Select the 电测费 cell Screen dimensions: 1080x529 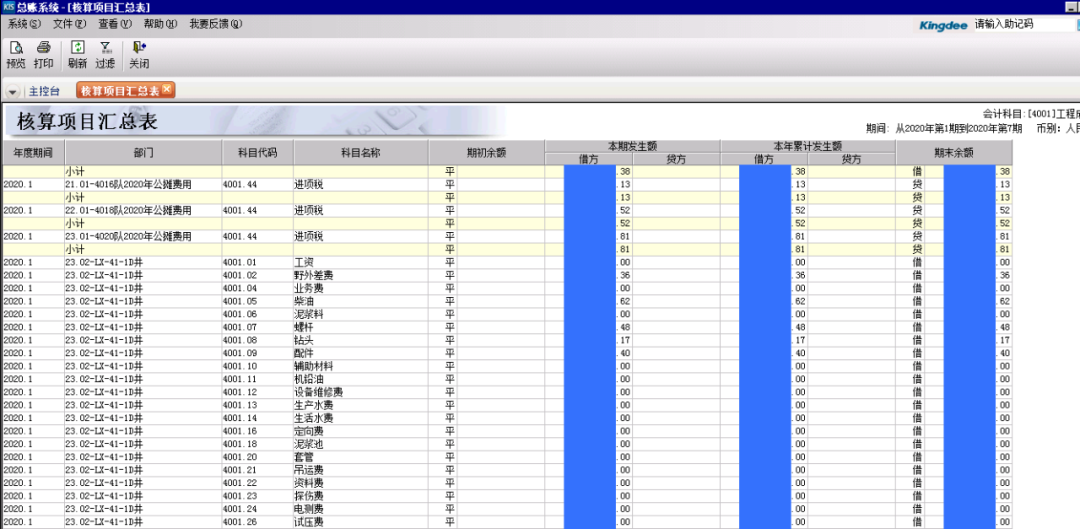361,508
